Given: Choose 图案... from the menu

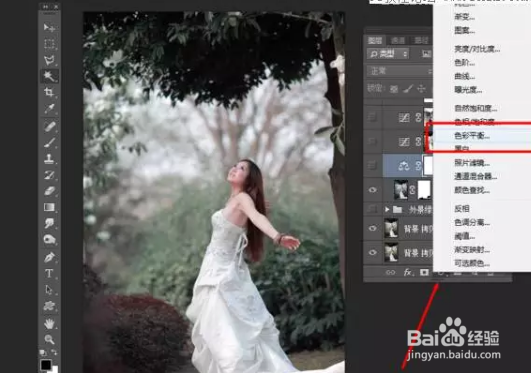Looking at the screenshot, I should coord(464,30).
